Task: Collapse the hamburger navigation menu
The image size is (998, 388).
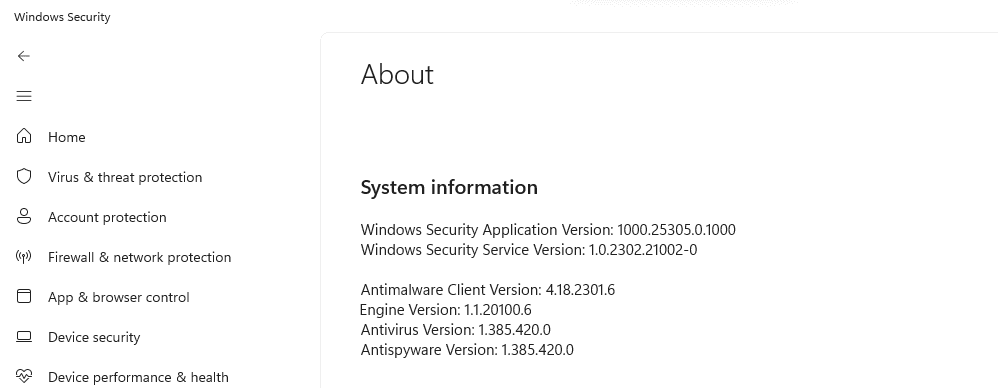Action: coord(24,96)
